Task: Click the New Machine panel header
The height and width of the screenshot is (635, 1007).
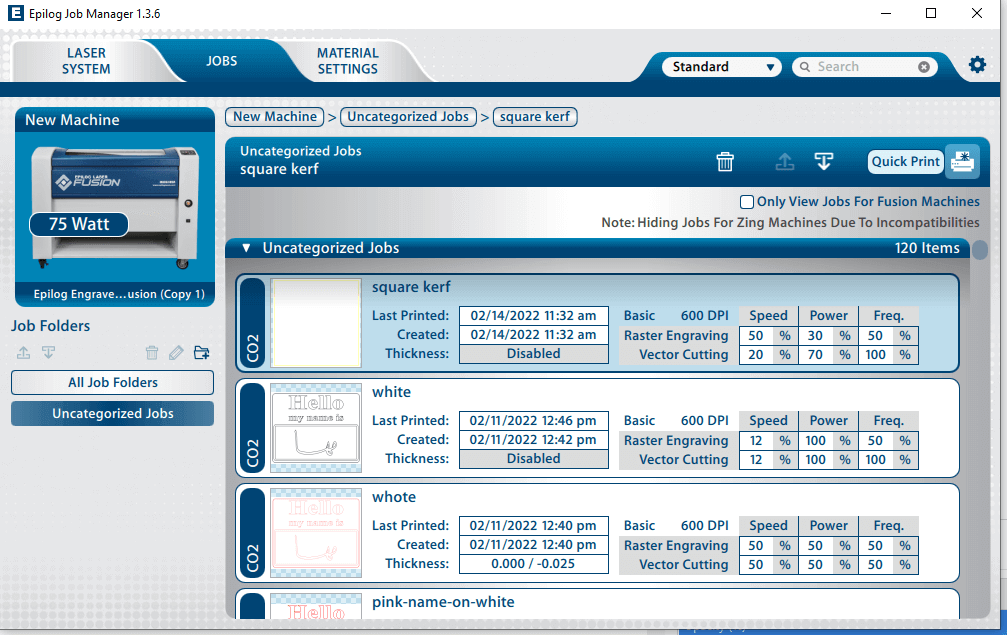Action: click(x=115, y=119)
